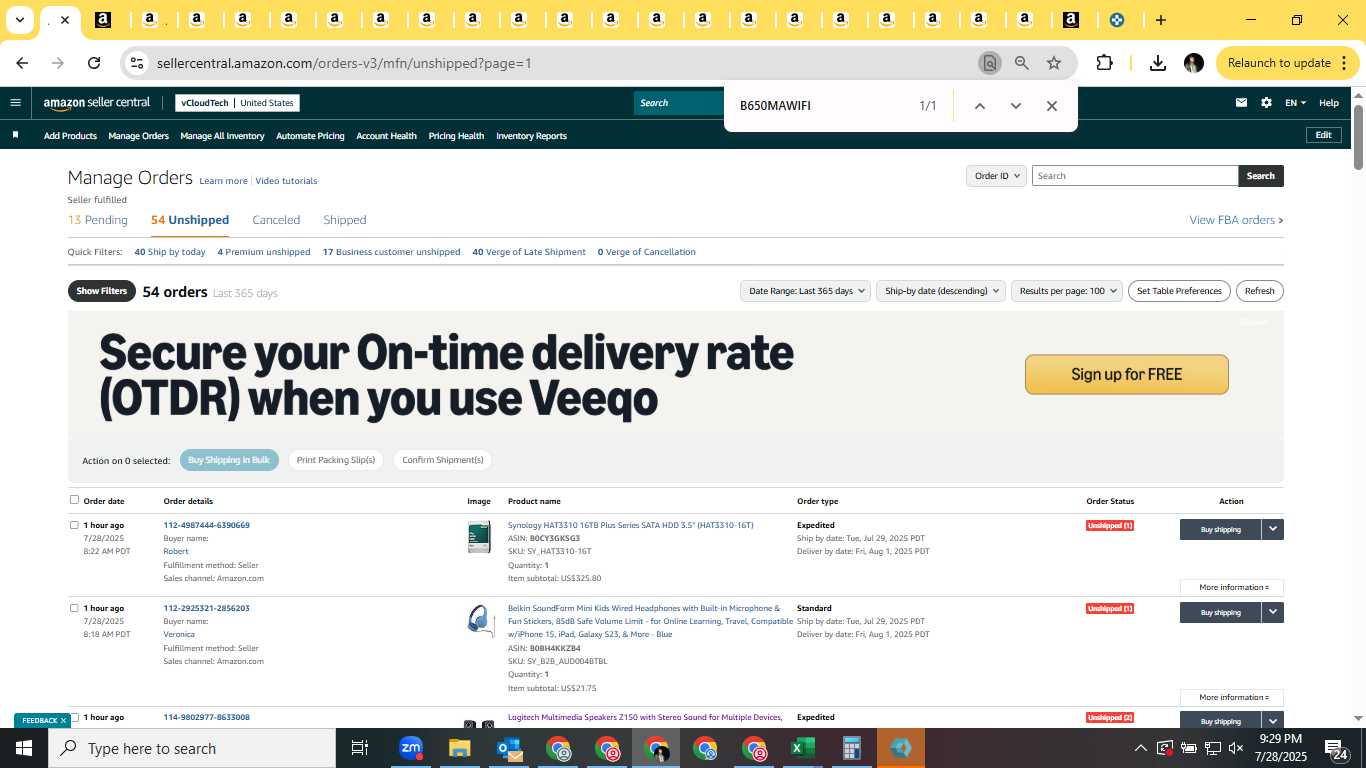Switch to the Shipped orders tab

click(345, 220)
